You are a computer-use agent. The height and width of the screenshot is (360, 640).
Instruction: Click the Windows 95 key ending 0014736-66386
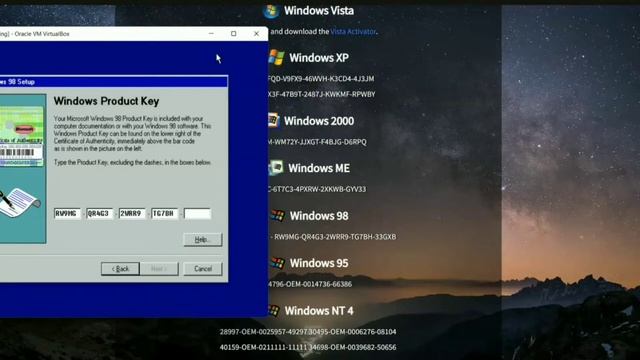point(310,284)
